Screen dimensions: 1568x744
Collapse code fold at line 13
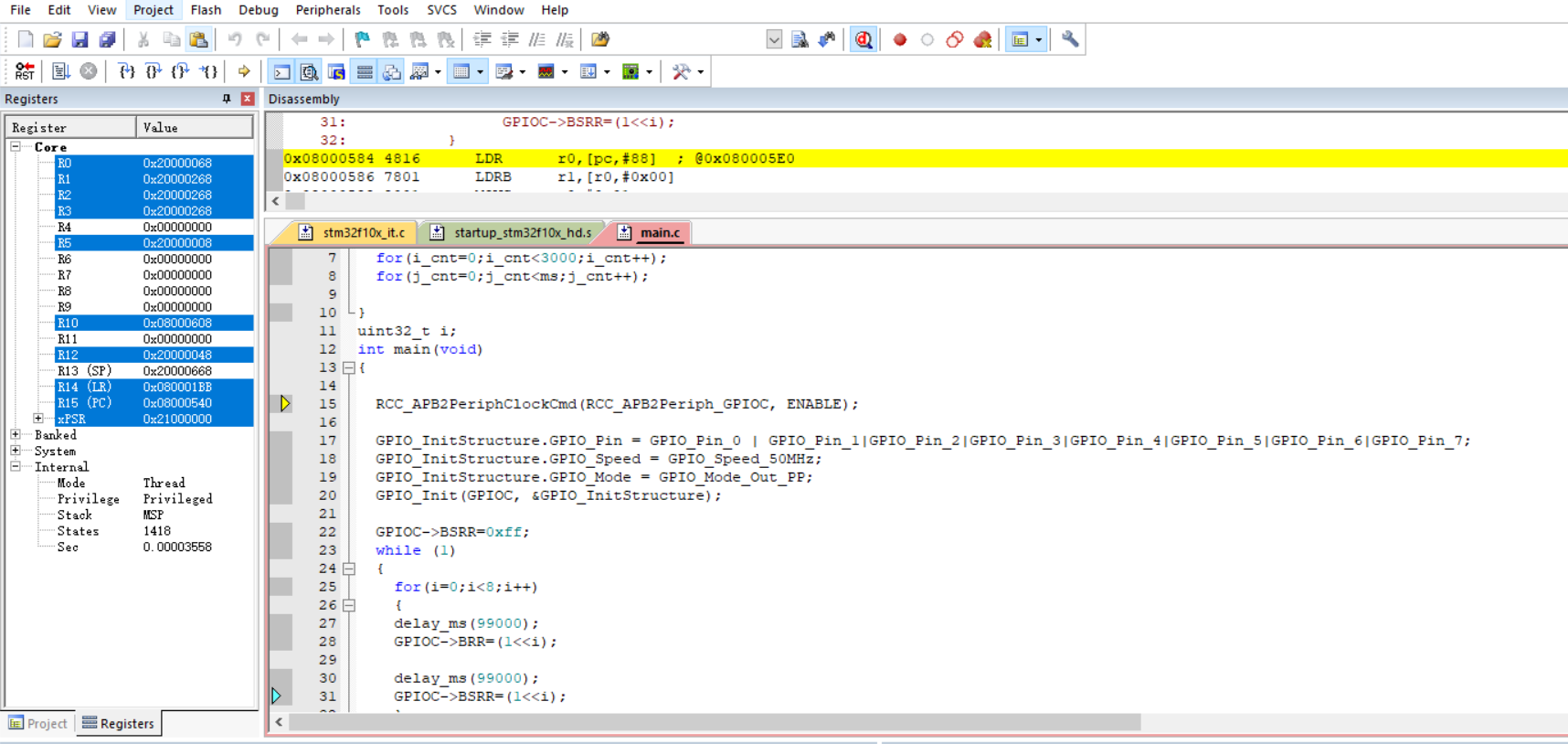pyautogui.click(x=349, y=367)
